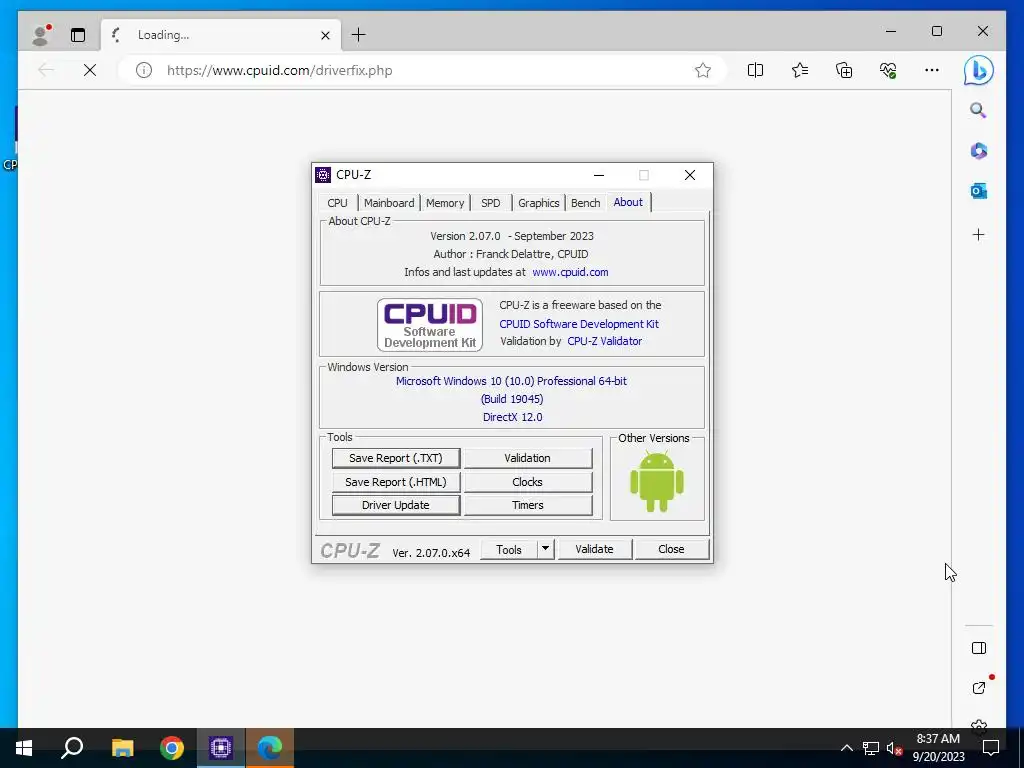Click the Validation button
The width and height of the screenshot is (1024, 768).
[528, 458]
